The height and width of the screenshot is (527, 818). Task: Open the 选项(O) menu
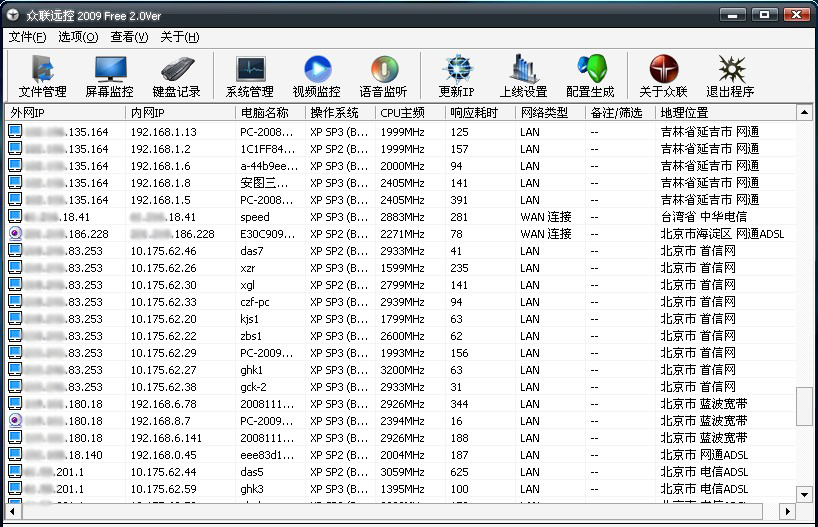point(78,37)
